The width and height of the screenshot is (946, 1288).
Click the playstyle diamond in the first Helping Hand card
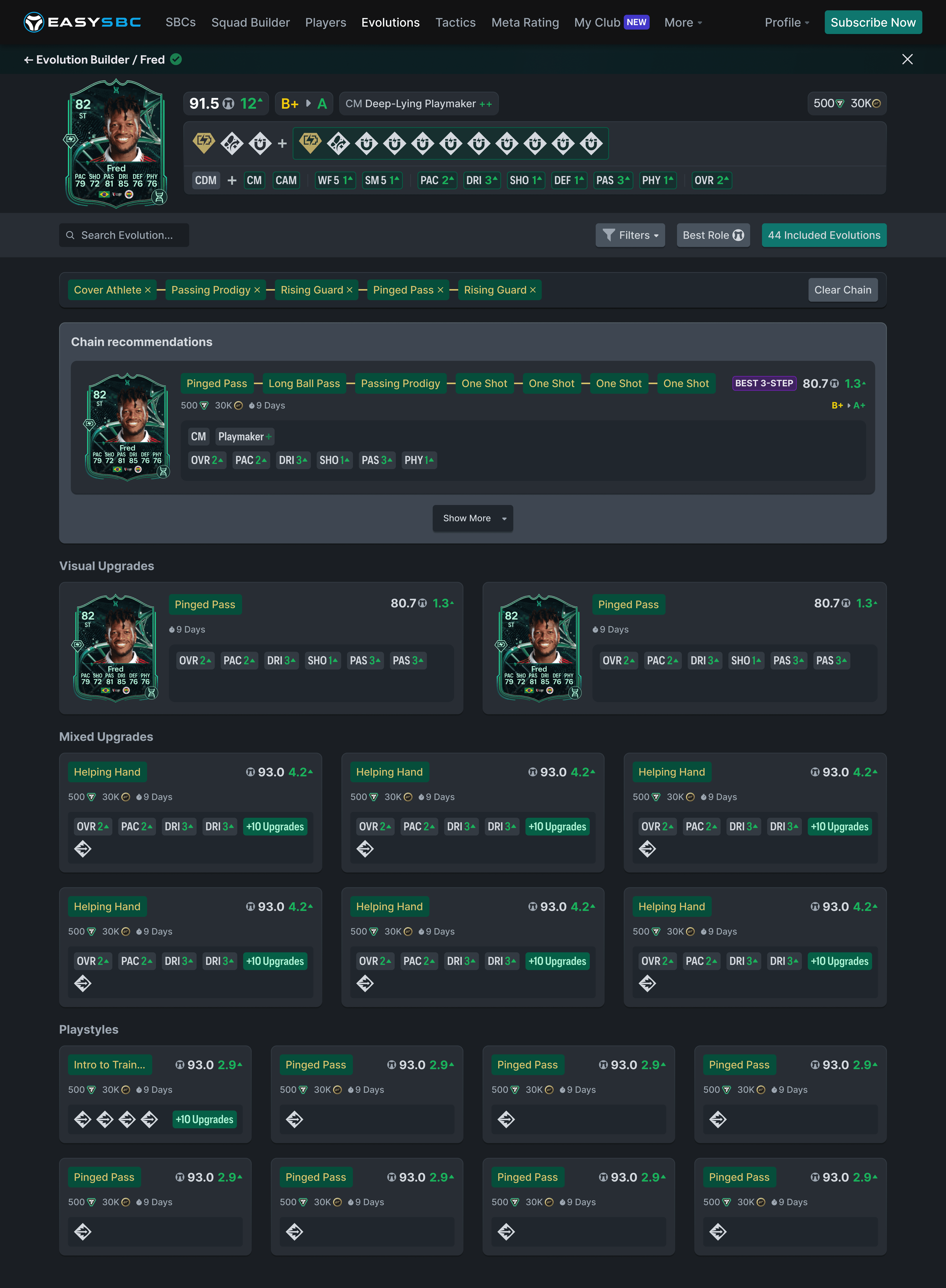coord(83,849)
